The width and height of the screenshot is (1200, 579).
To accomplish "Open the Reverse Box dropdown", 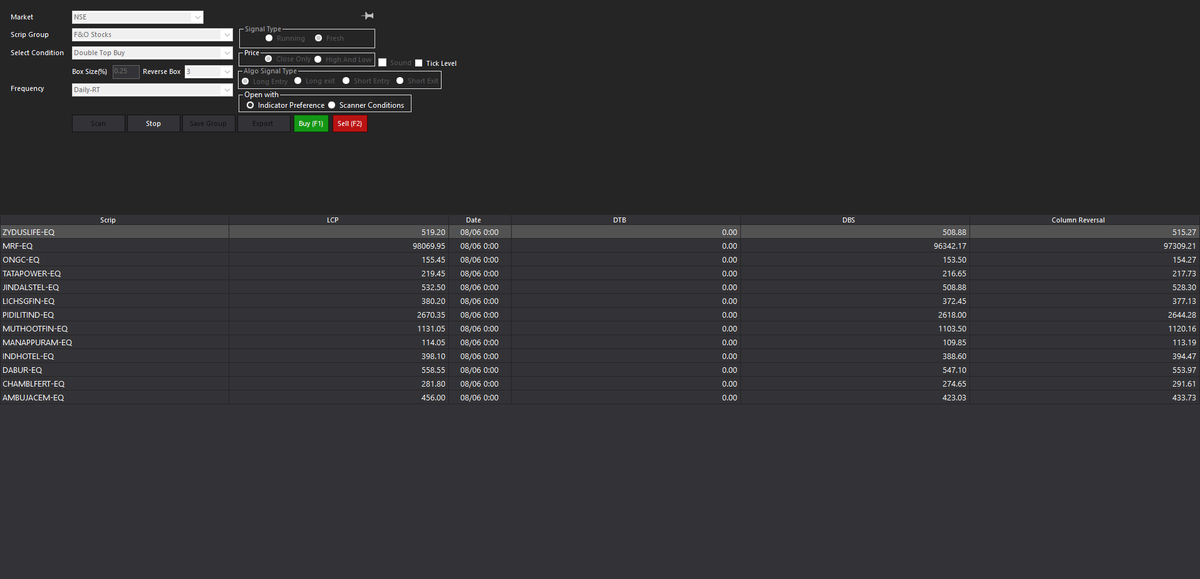I will pos(209,72).
